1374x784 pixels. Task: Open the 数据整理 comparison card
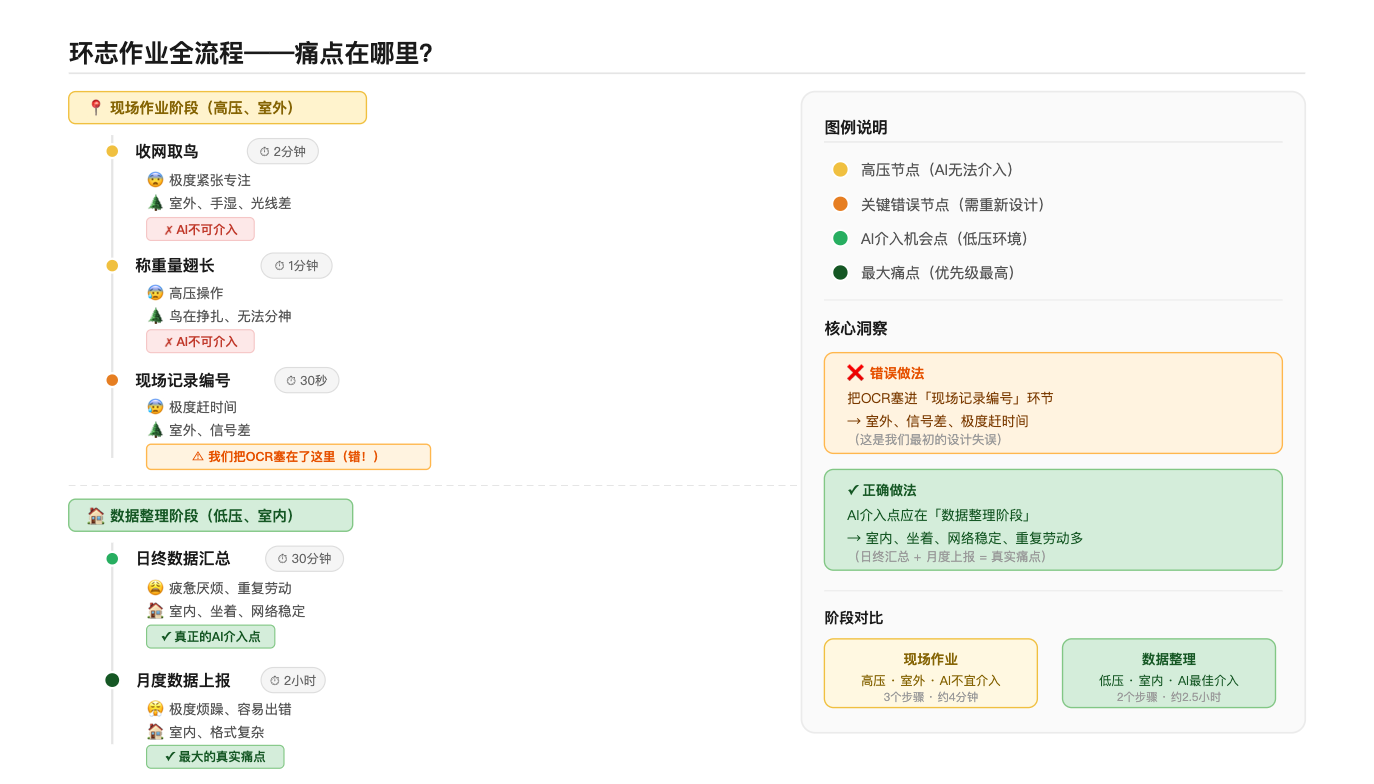[1168, 673]
